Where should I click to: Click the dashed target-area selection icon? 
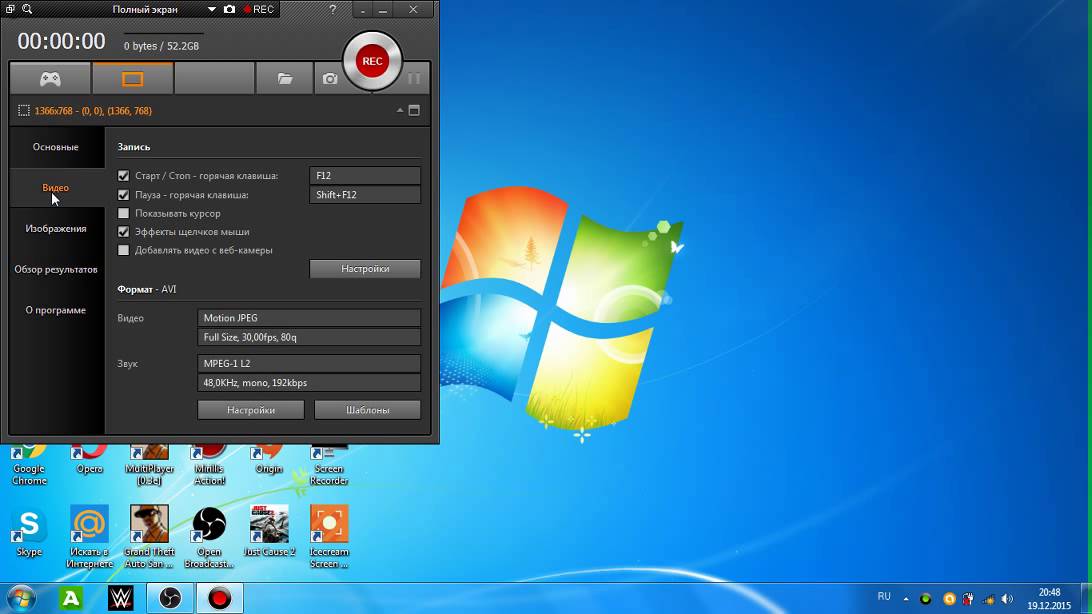24,111
